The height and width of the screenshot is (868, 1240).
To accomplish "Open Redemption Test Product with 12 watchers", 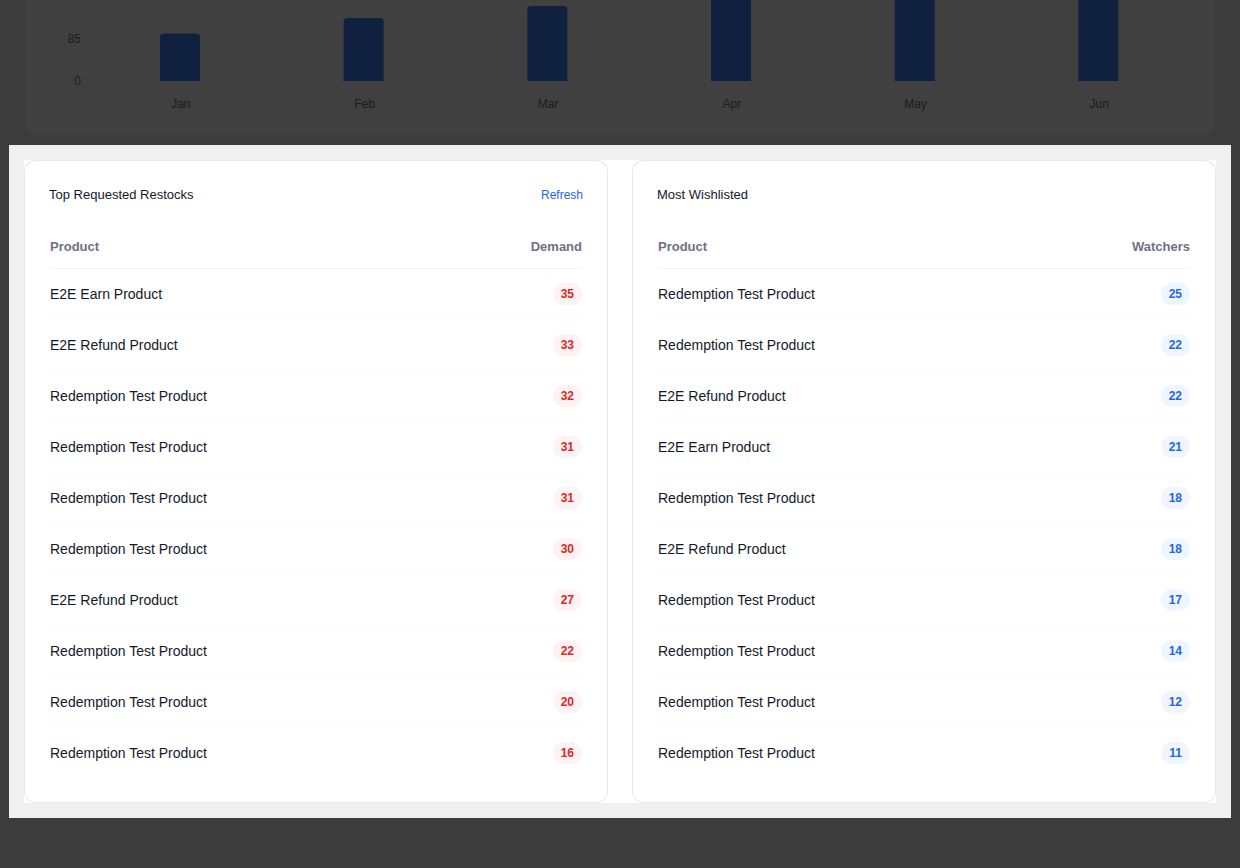I will coord(737,702).
